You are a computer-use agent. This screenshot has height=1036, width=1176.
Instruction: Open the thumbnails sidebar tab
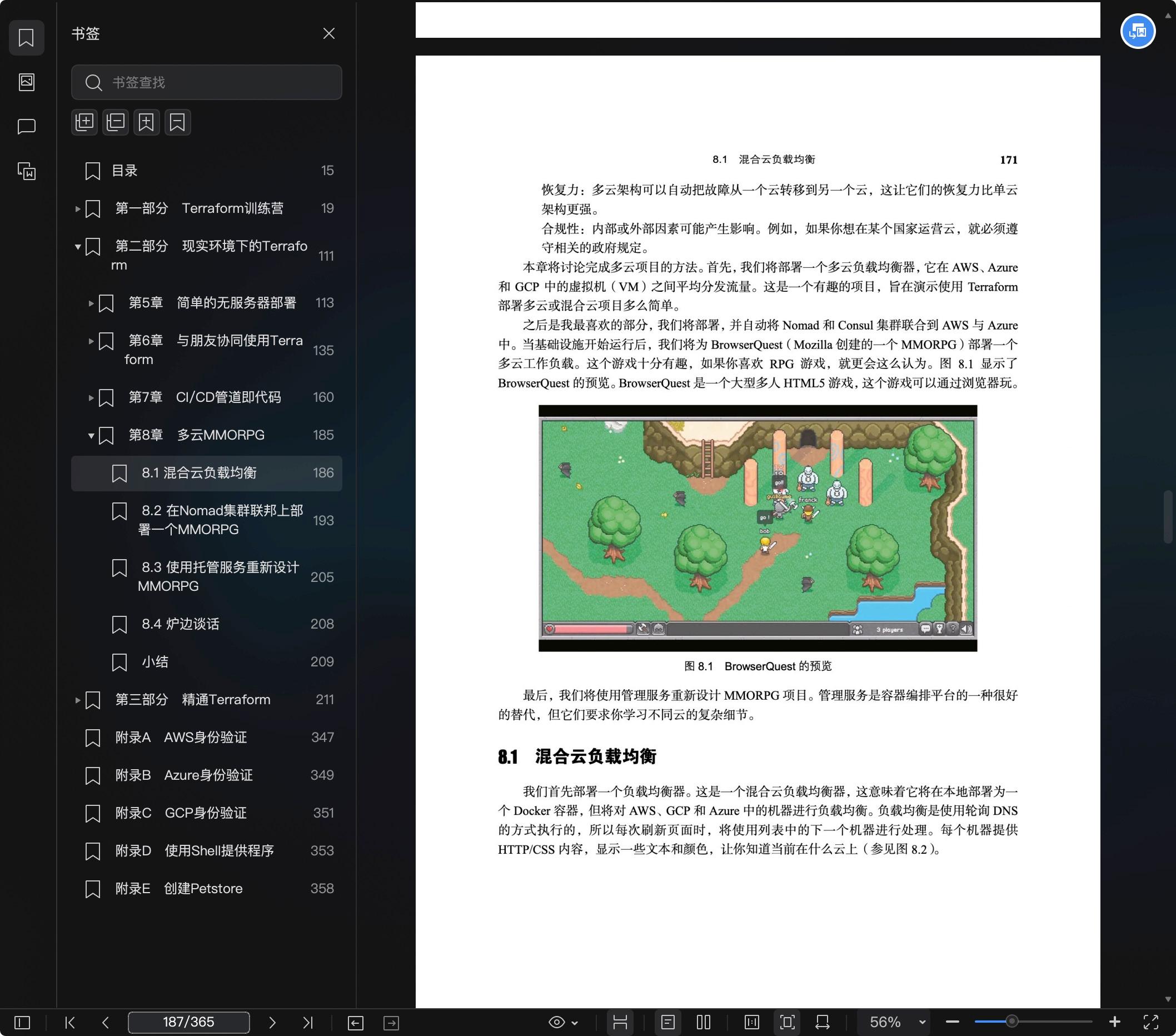click(x=27, y=82)
